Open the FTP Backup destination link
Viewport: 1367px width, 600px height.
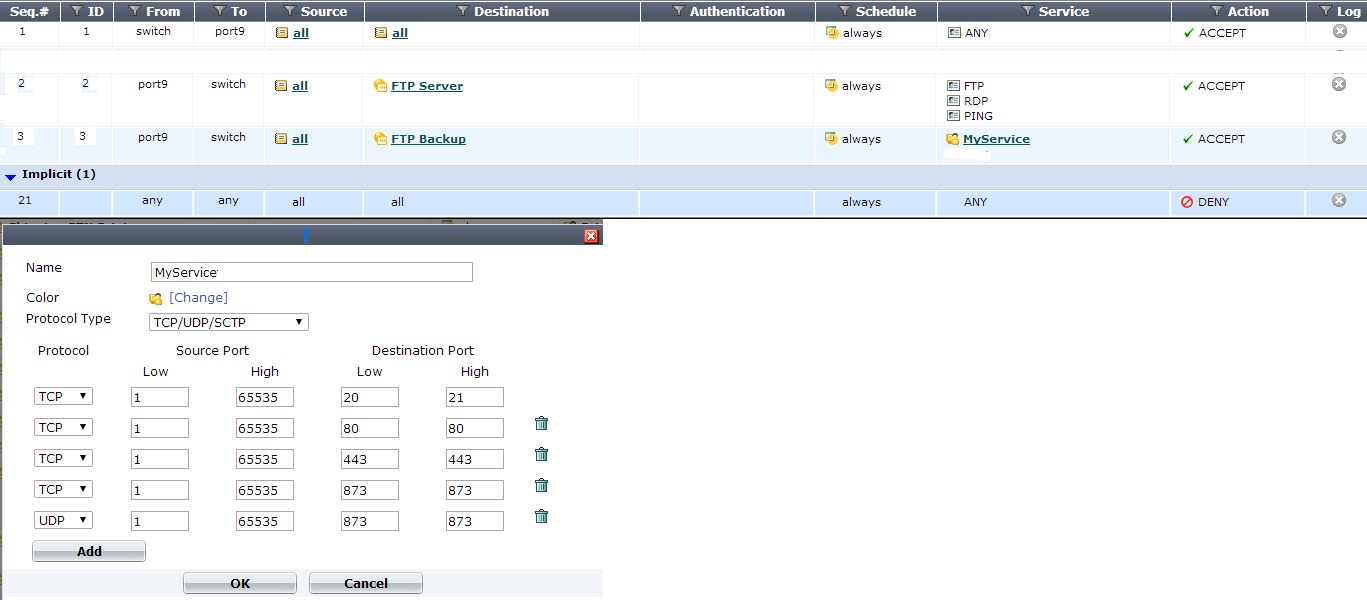pyautogui.click(x=428, y=139)
